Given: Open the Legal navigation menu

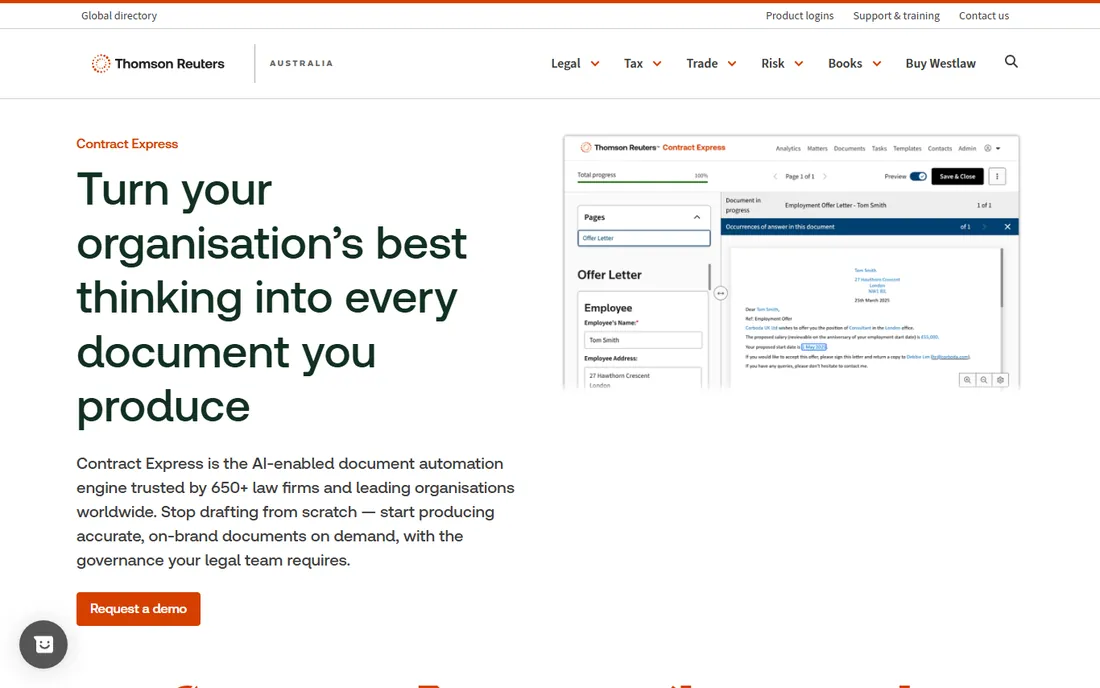Looking at the screenshot, I should [565, 64].
